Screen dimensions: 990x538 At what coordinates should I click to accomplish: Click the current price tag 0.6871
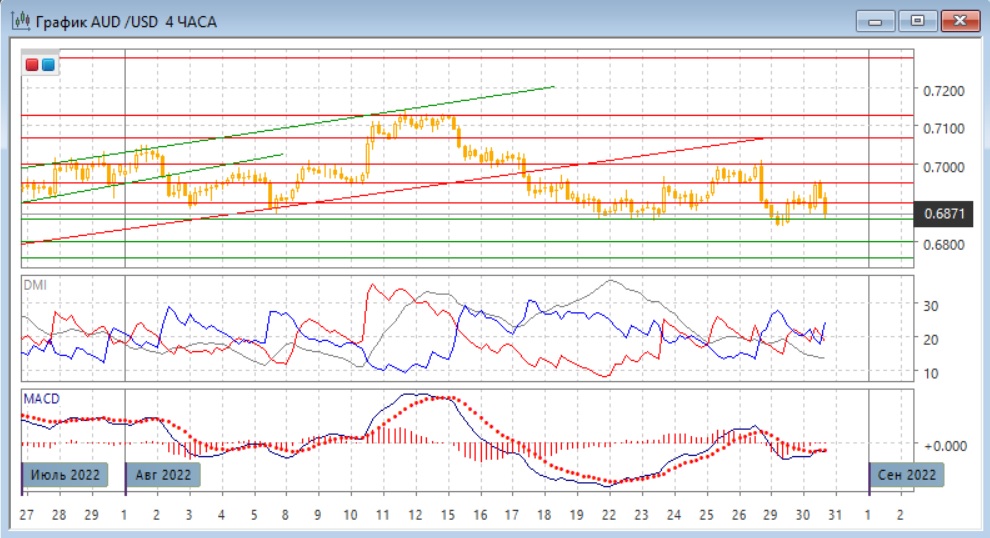click(944, 214)
